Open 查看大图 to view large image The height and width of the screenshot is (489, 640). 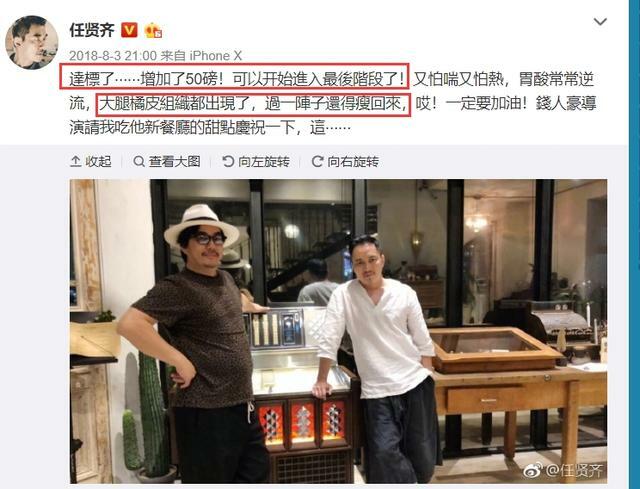(167, 162)
